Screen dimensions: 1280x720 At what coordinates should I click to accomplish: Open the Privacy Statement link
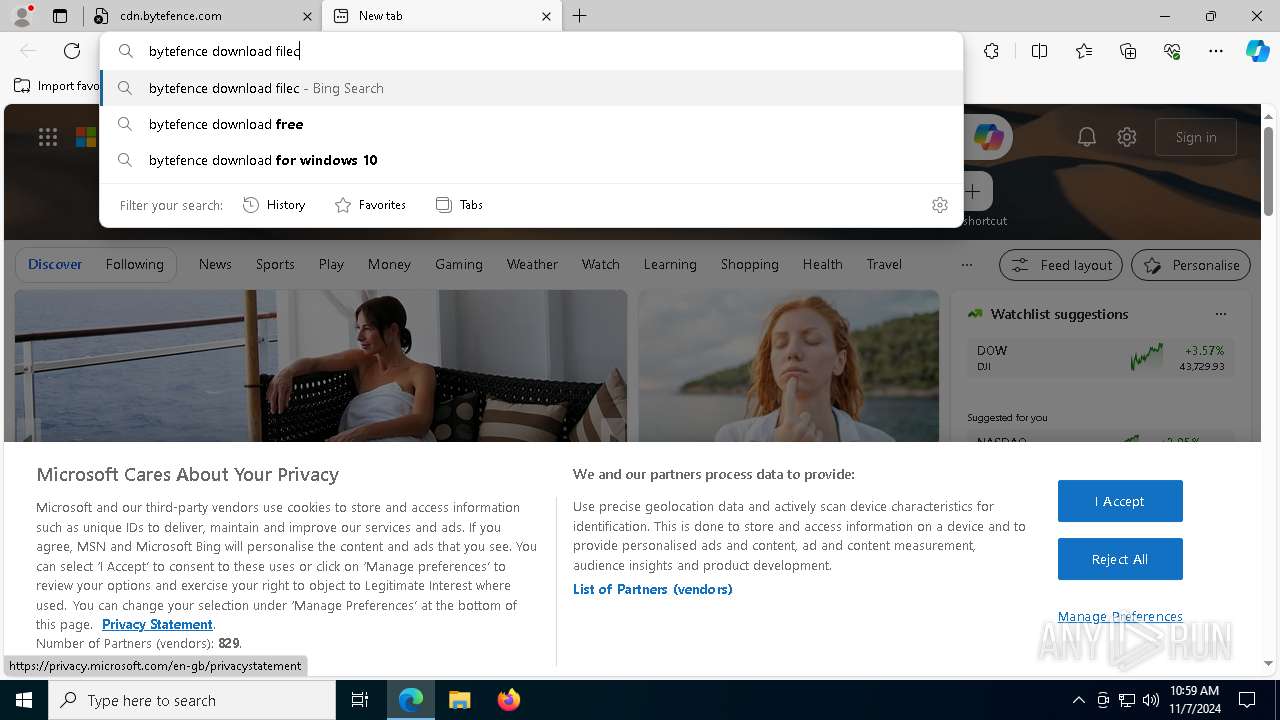157,624
